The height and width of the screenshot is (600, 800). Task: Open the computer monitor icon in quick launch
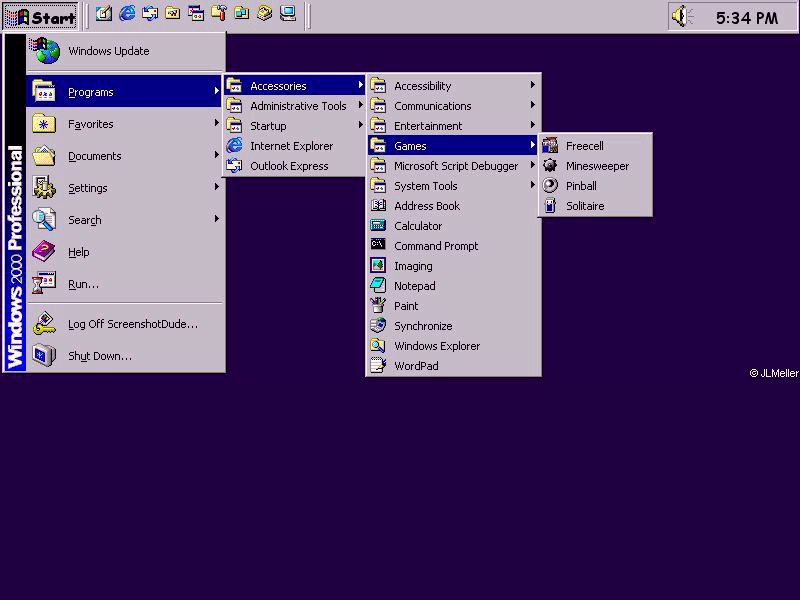tap(288, 14)
